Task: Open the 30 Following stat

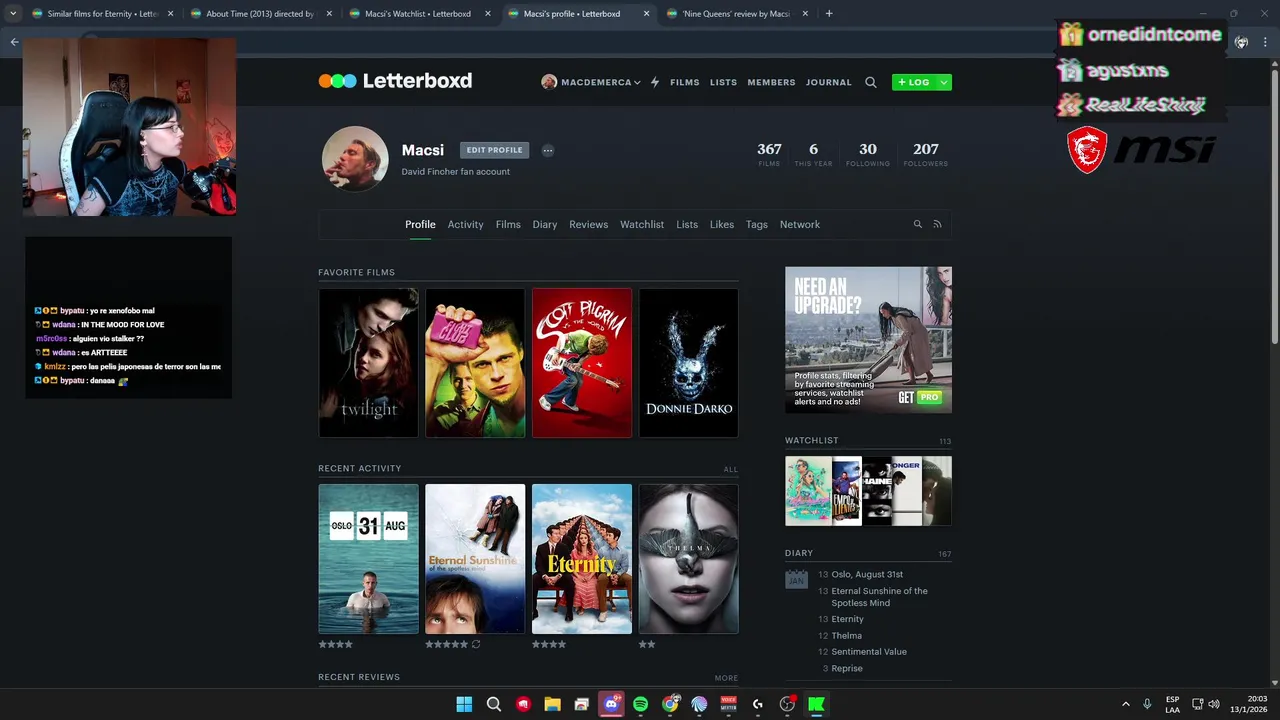Action: pos(867,154)
